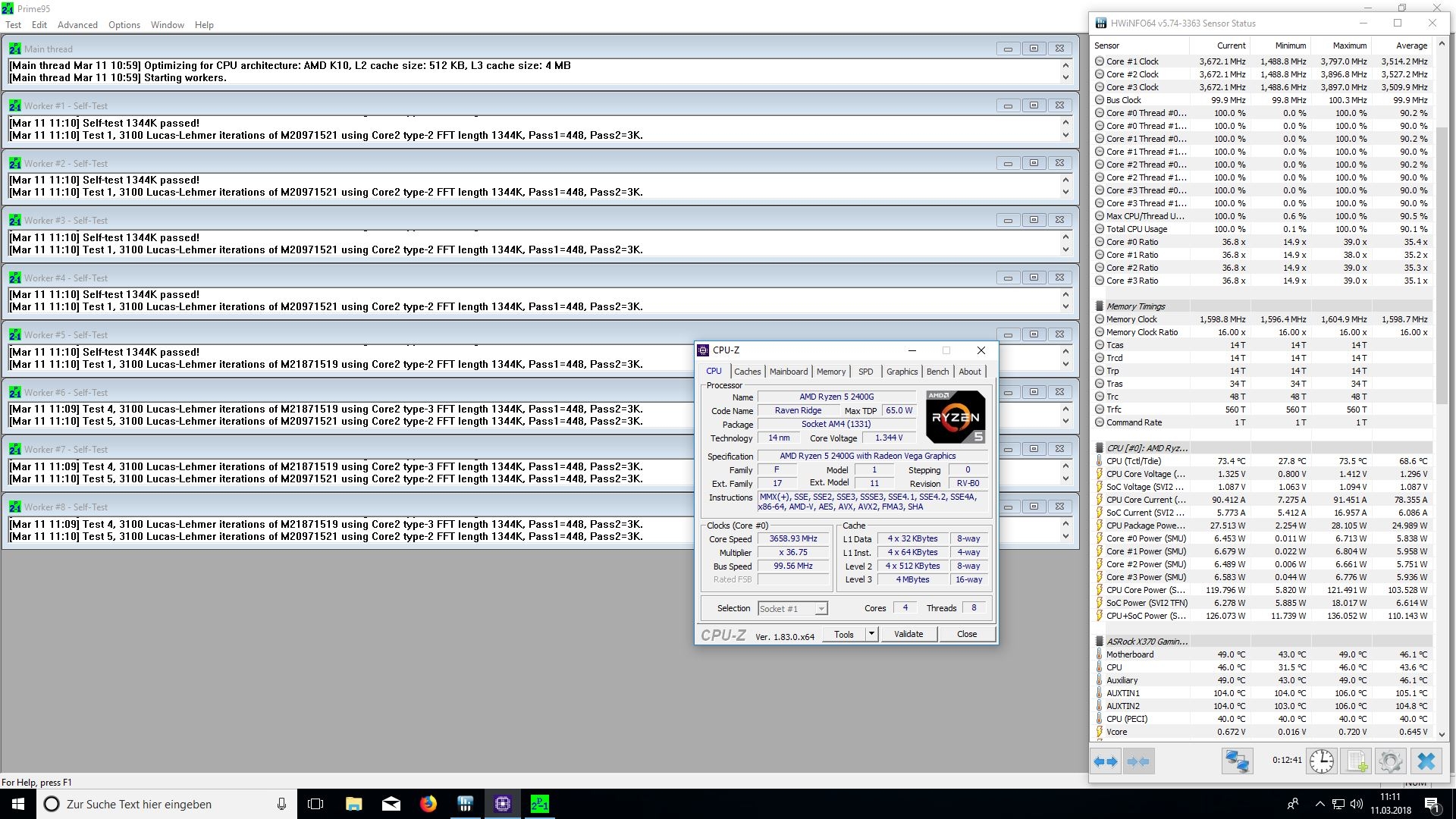Viewport: 1456px width, 819px height.
Task: Expand HWiNFO sensor panel arrows button
Action: [x=1106, y=761]
